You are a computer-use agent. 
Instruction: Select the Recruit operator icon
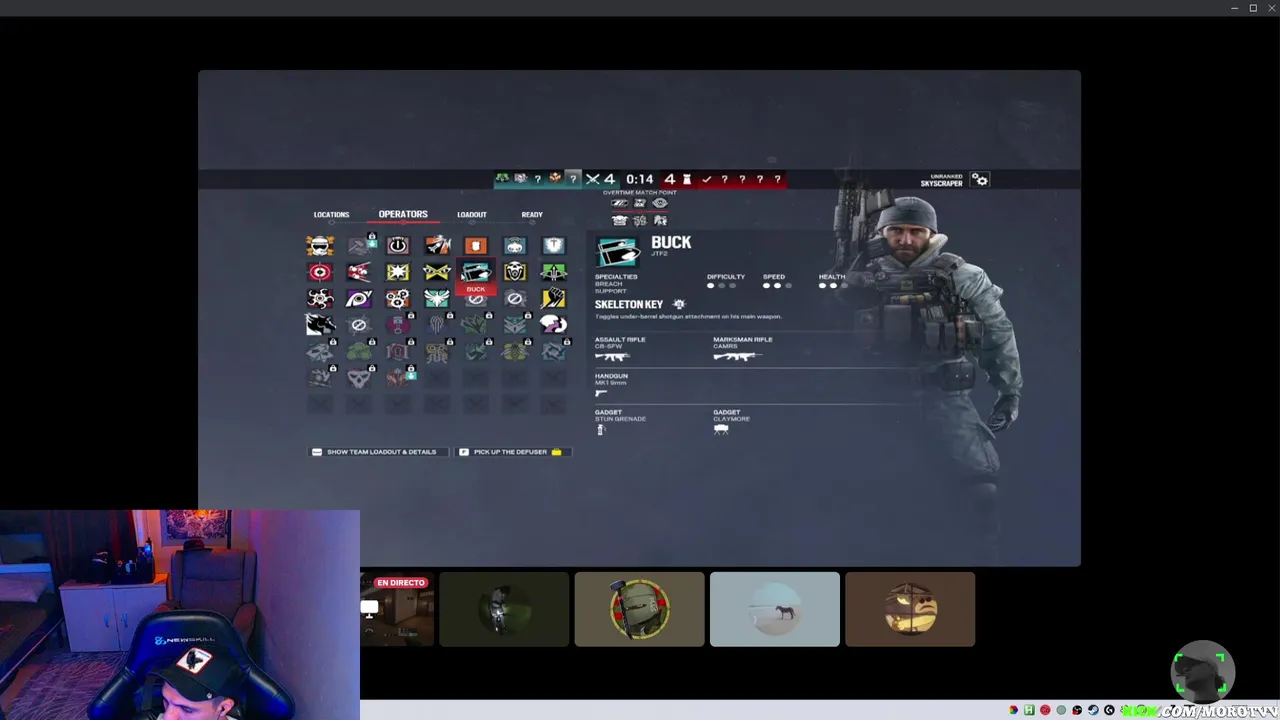click(320, 246)
